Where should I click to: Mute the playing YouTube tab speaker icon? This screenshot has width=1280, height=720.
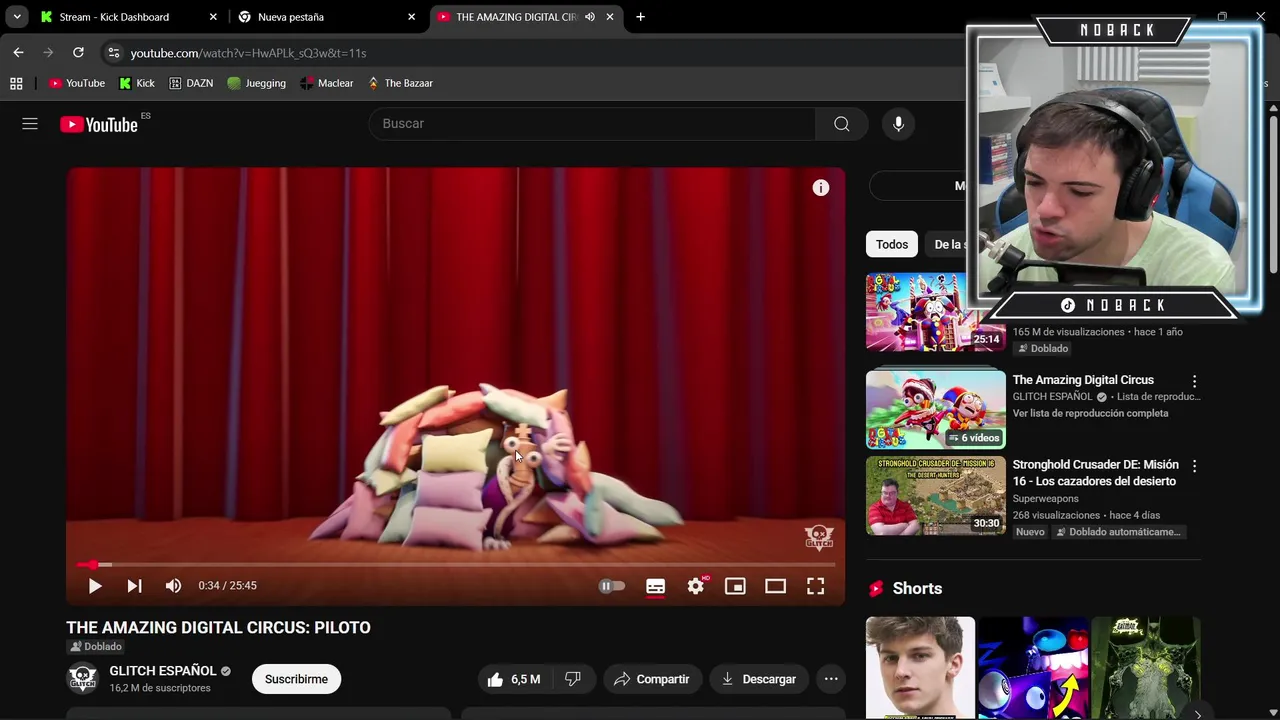pos(590,17)
